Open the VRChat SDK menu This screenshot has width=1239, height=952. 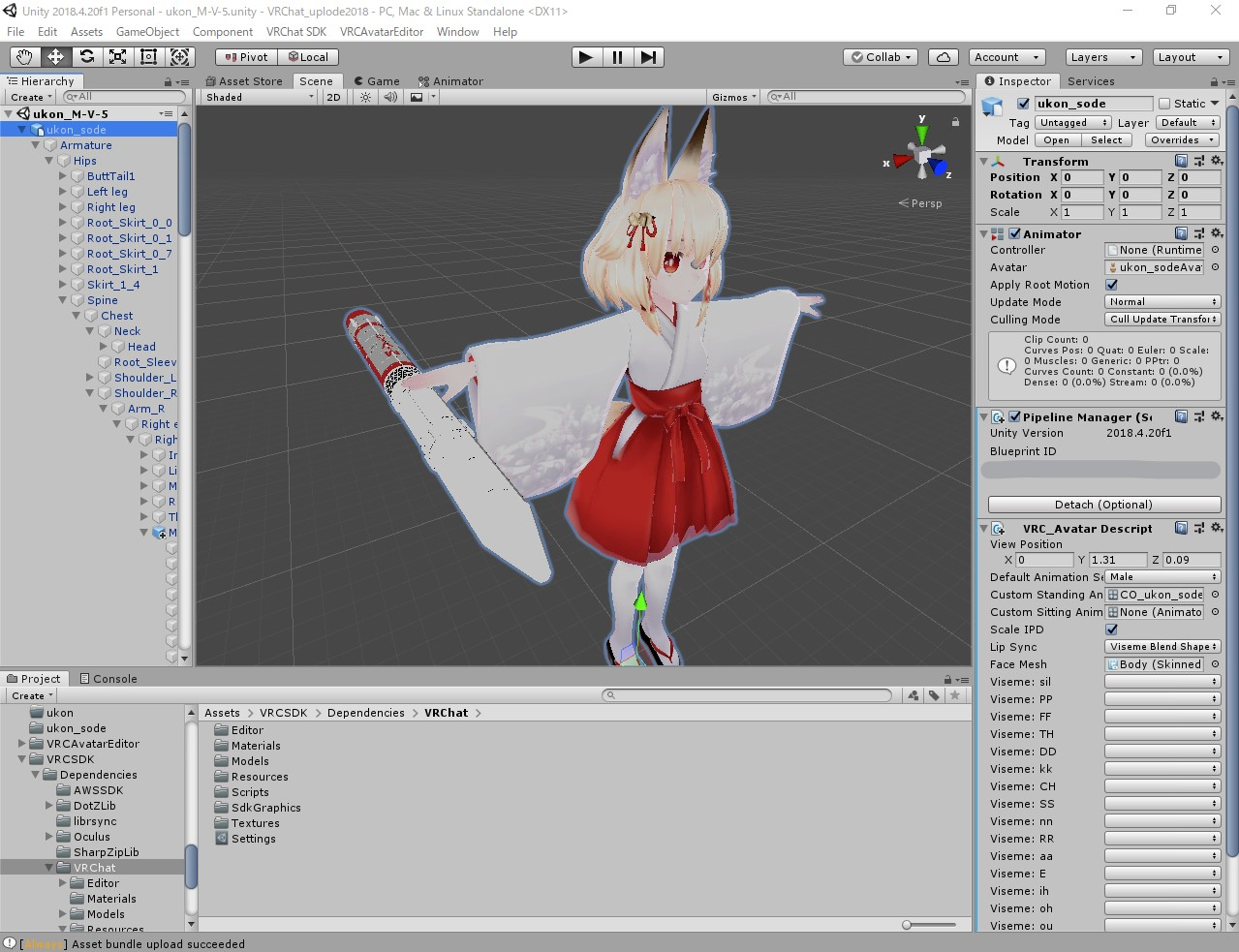pos(296,32)
